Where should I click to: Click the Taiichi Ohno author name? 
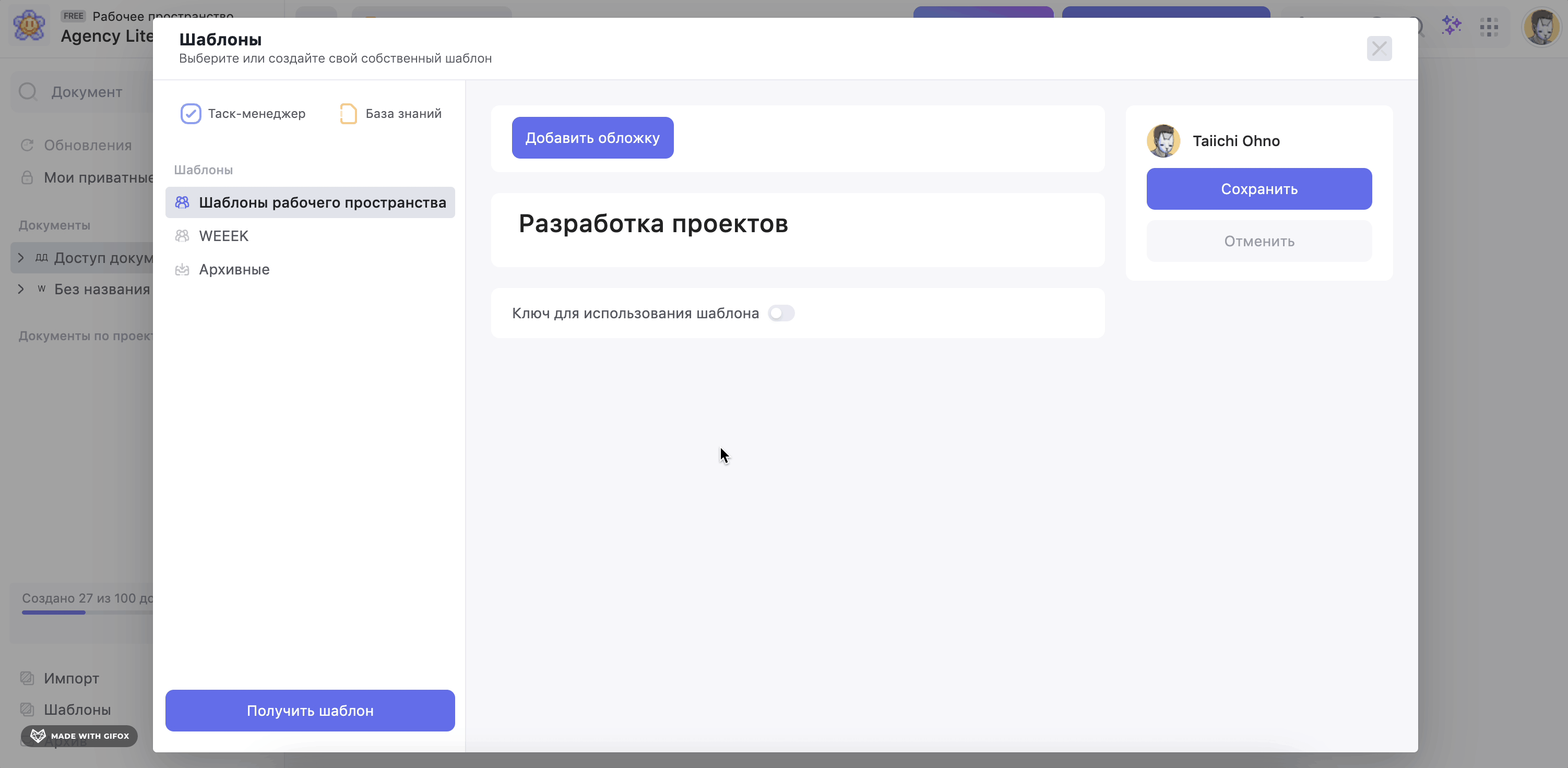(x=1236, y=140)
